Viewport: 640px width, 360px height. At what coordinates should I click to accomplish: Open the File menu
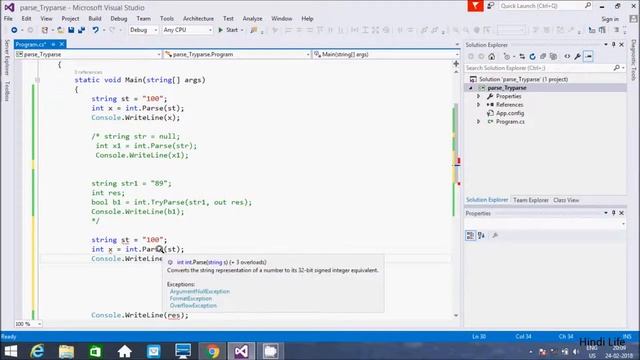point(8,18)
